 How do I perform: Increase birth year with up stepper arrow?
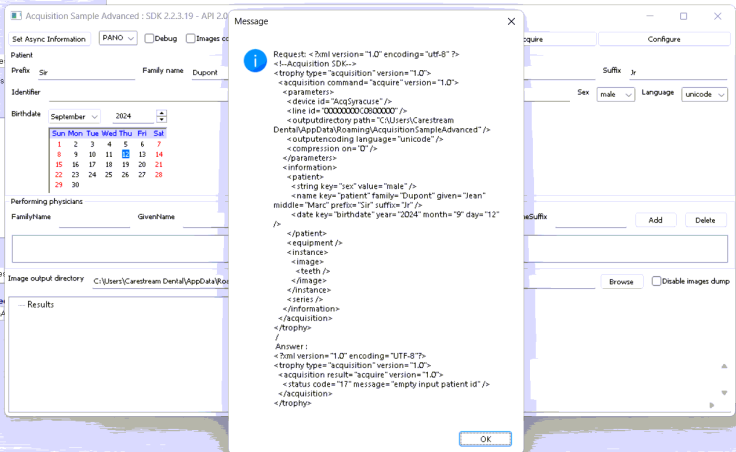(x=161, y=113)
